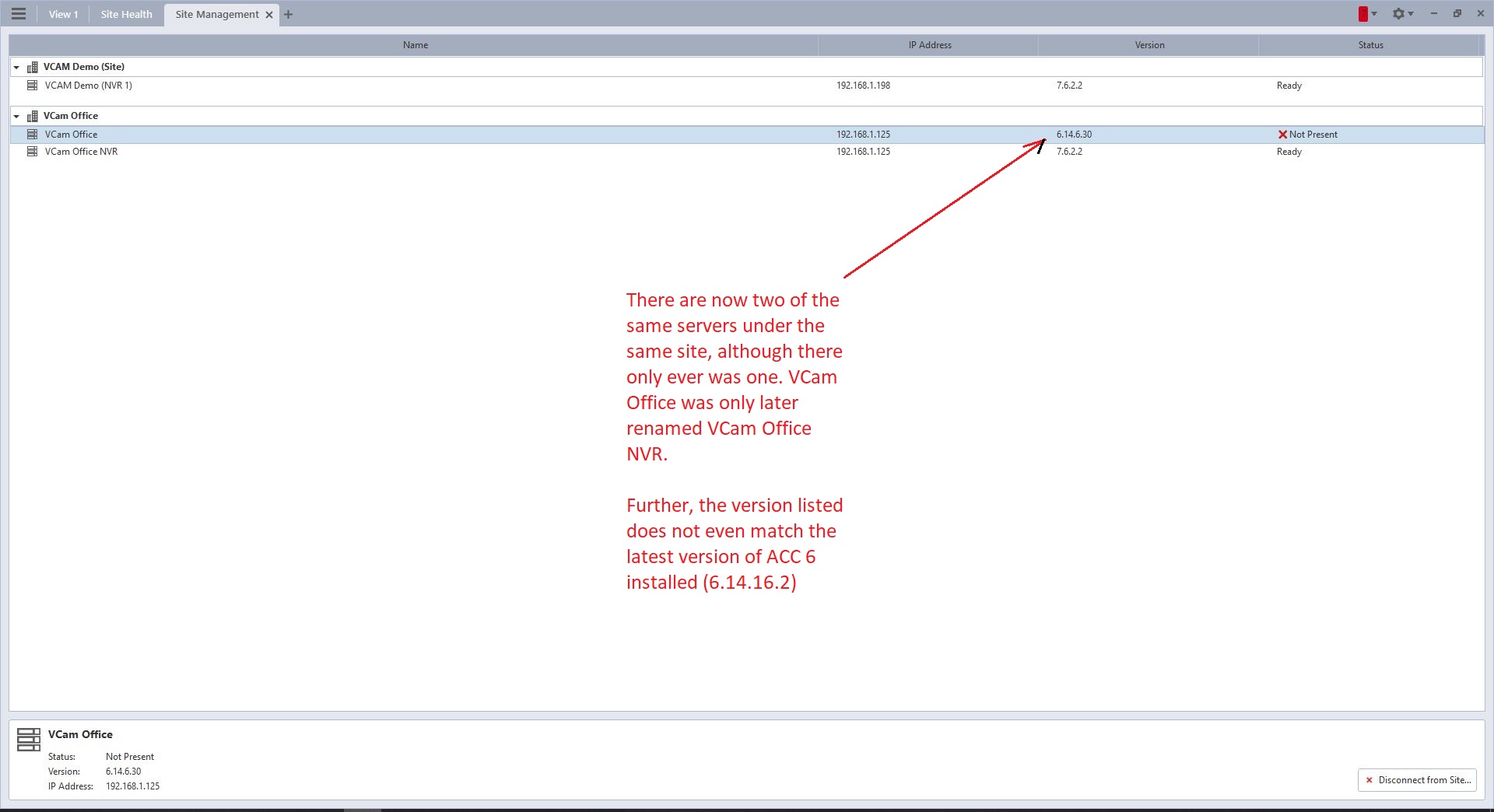The width and height of the screenshot is (1494, 812).
Task: Sort by the Version column header
Action: pyautogui.click(x=1149, y=45)
